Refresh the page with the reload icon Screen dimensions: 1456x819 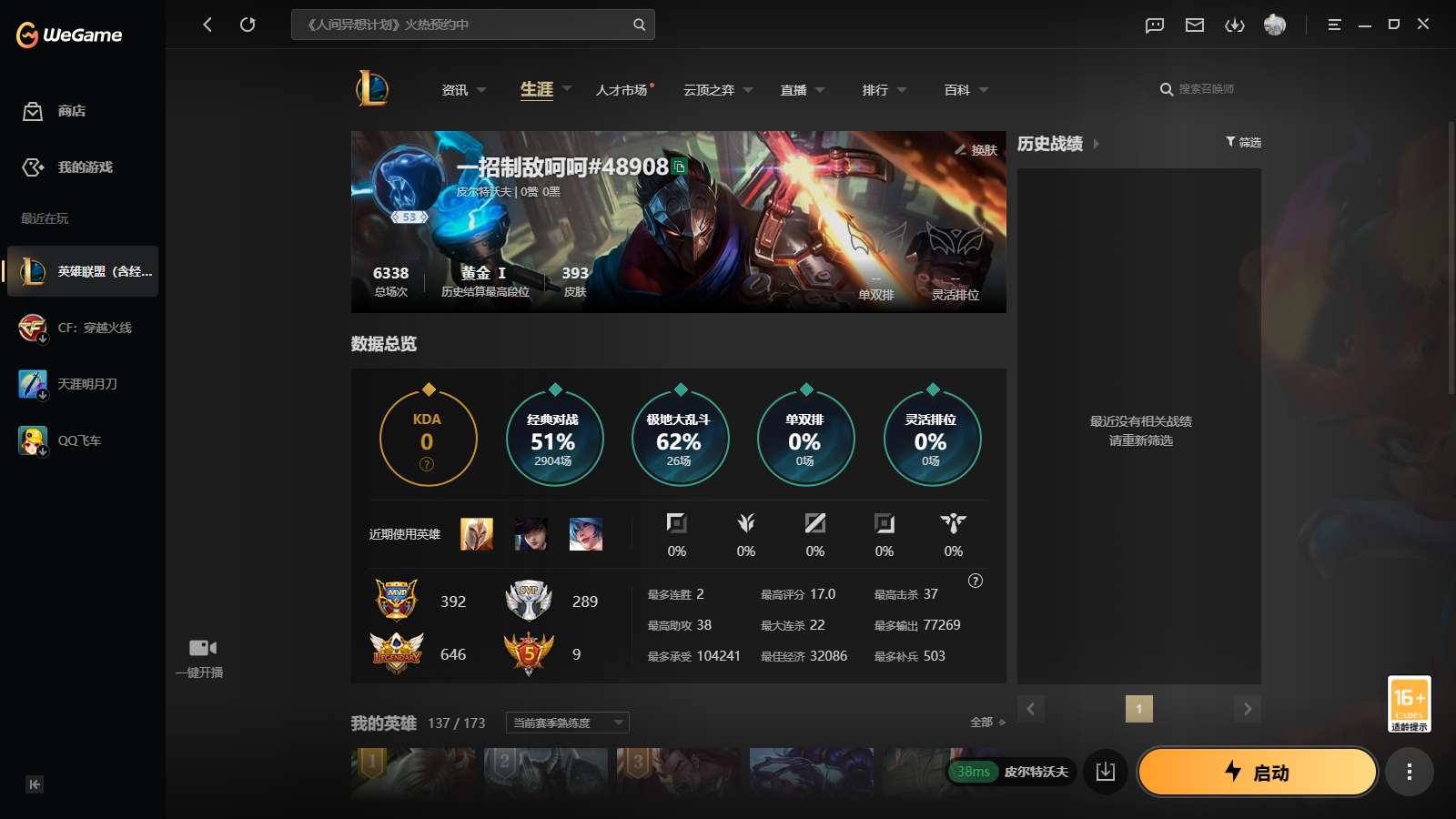click(x=248, y=25)
